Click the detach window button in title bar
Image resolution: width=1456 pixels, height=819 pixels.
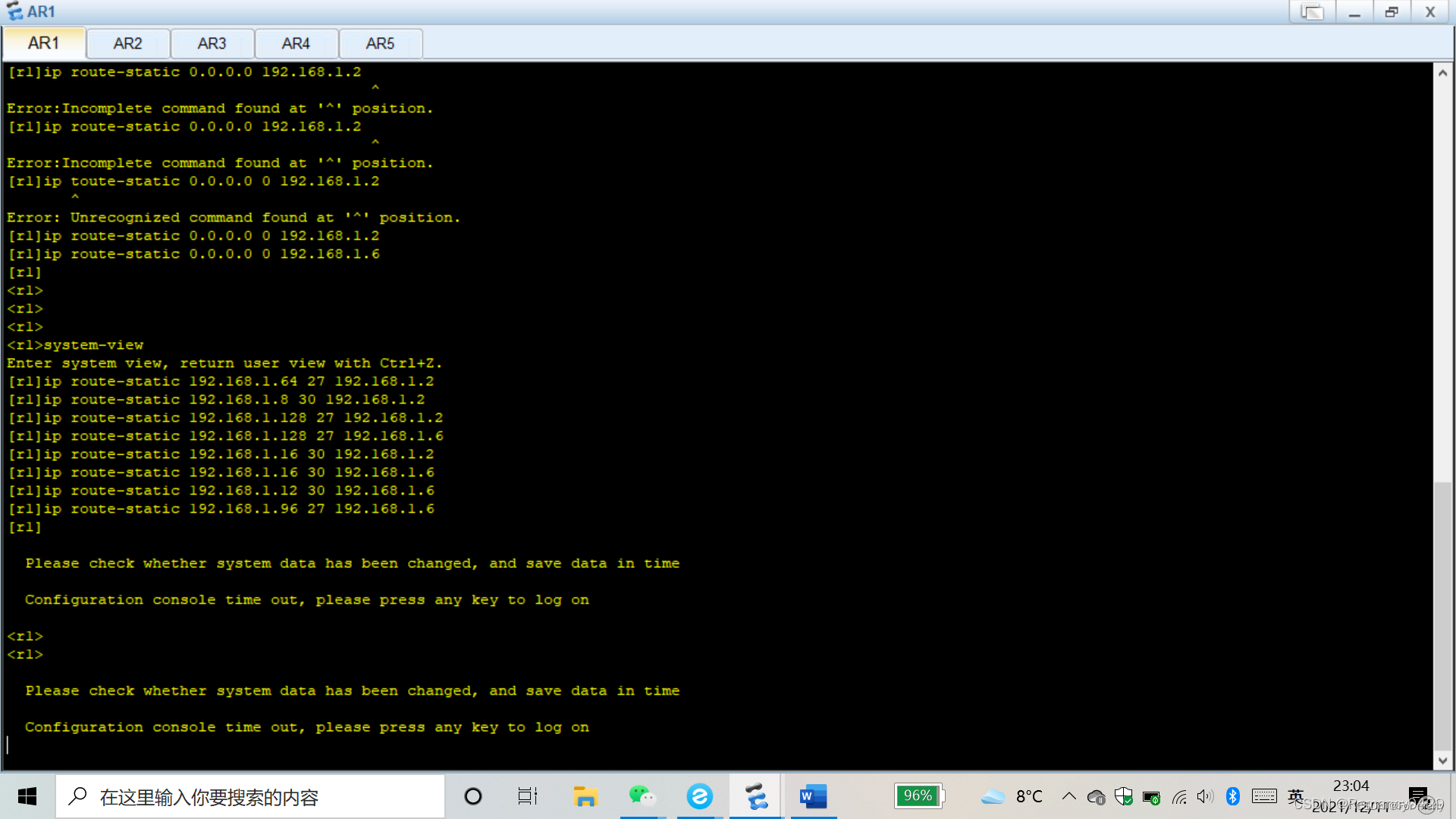1312,12
